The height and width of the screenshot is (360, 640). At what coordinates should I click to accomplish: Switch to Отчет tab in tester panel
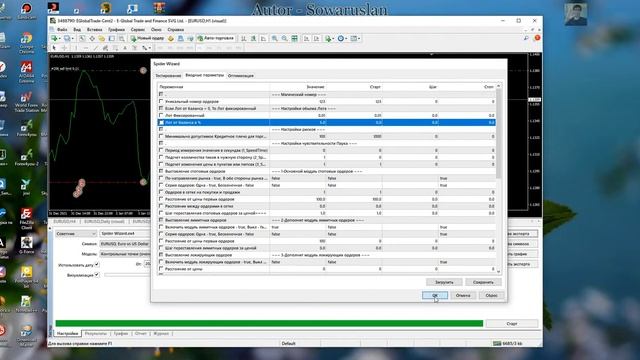pos(140,333)
